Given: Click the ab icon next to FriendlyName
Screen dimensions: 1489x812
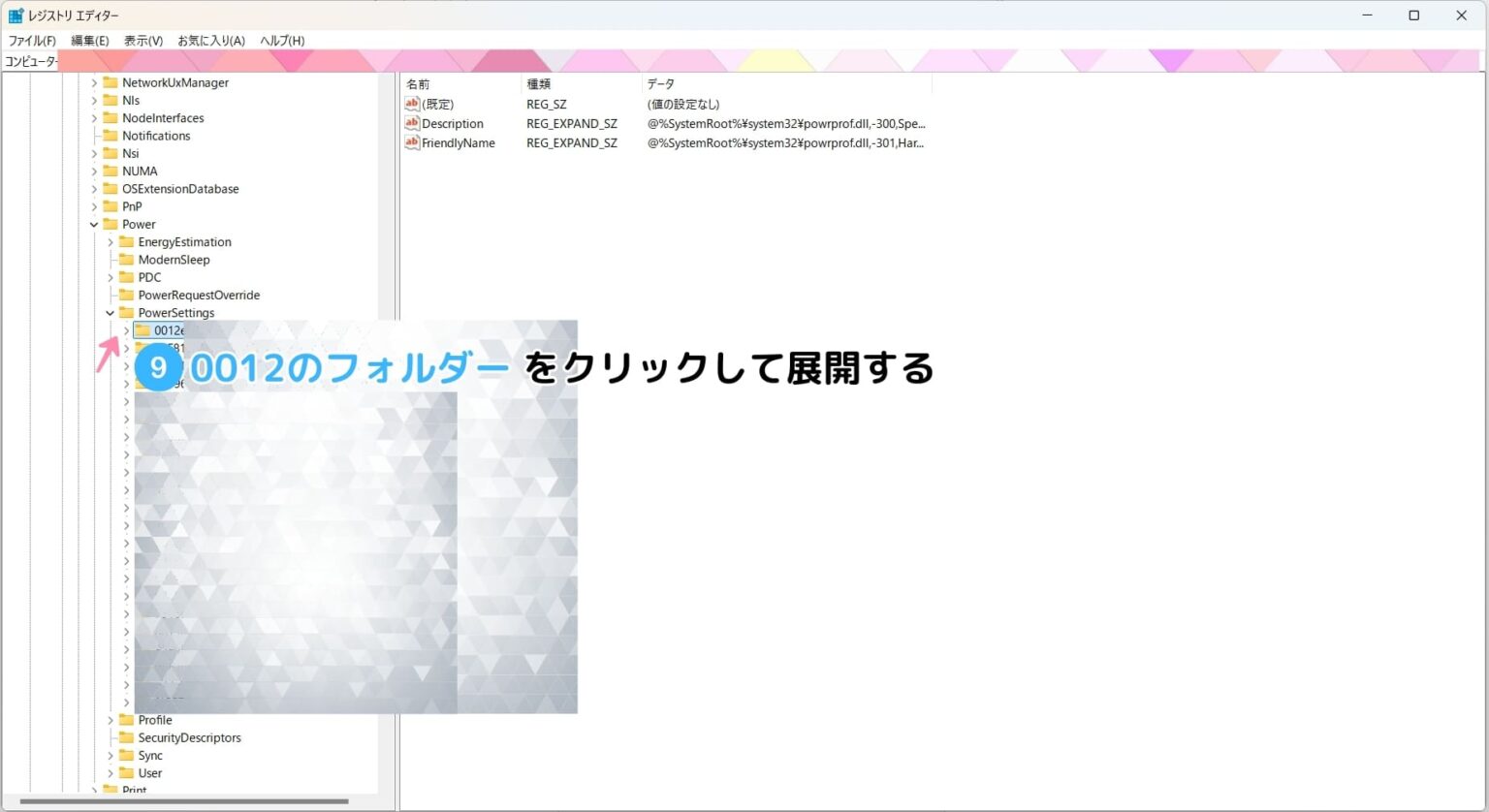Looking at the screenshot, I should (x=413, y=142).
